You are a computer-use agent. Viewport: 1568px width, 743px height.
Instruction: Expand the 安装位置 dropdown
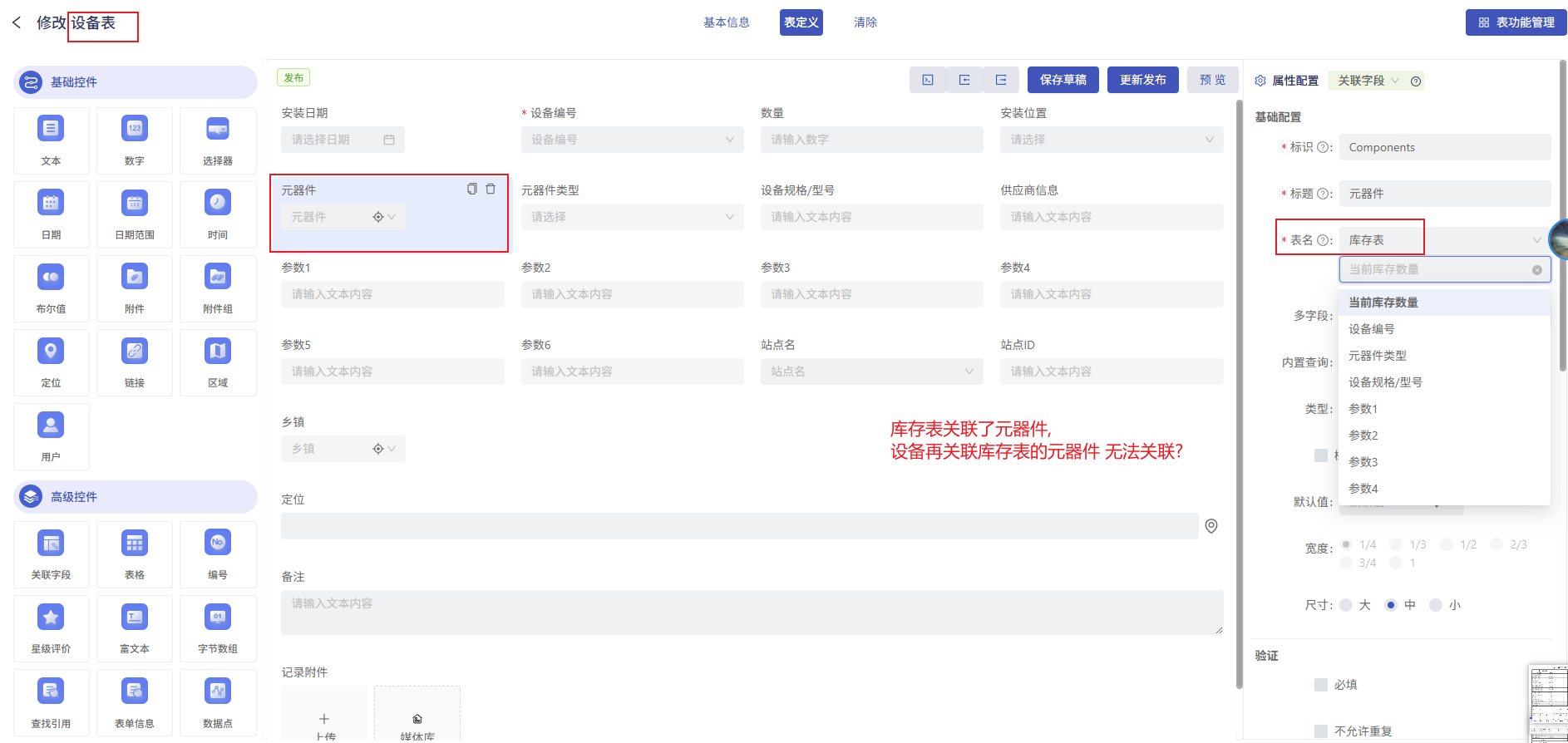1111,140
